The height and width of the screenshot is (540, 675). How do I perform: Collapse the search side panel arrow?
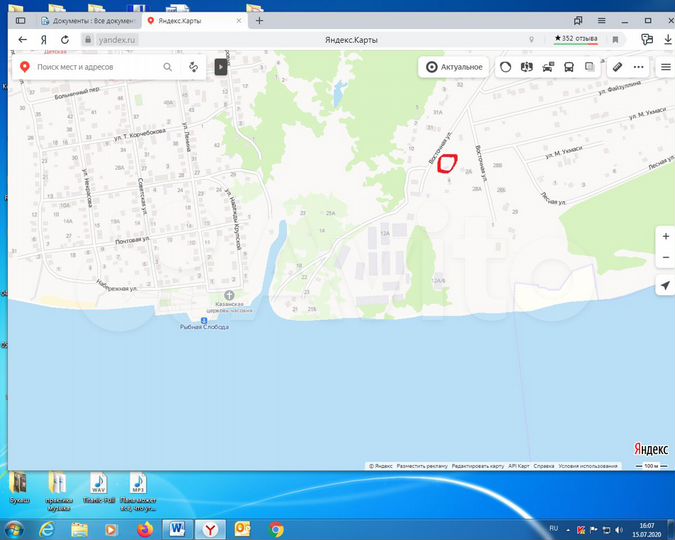pyautogui.click(x=221, y=67)
